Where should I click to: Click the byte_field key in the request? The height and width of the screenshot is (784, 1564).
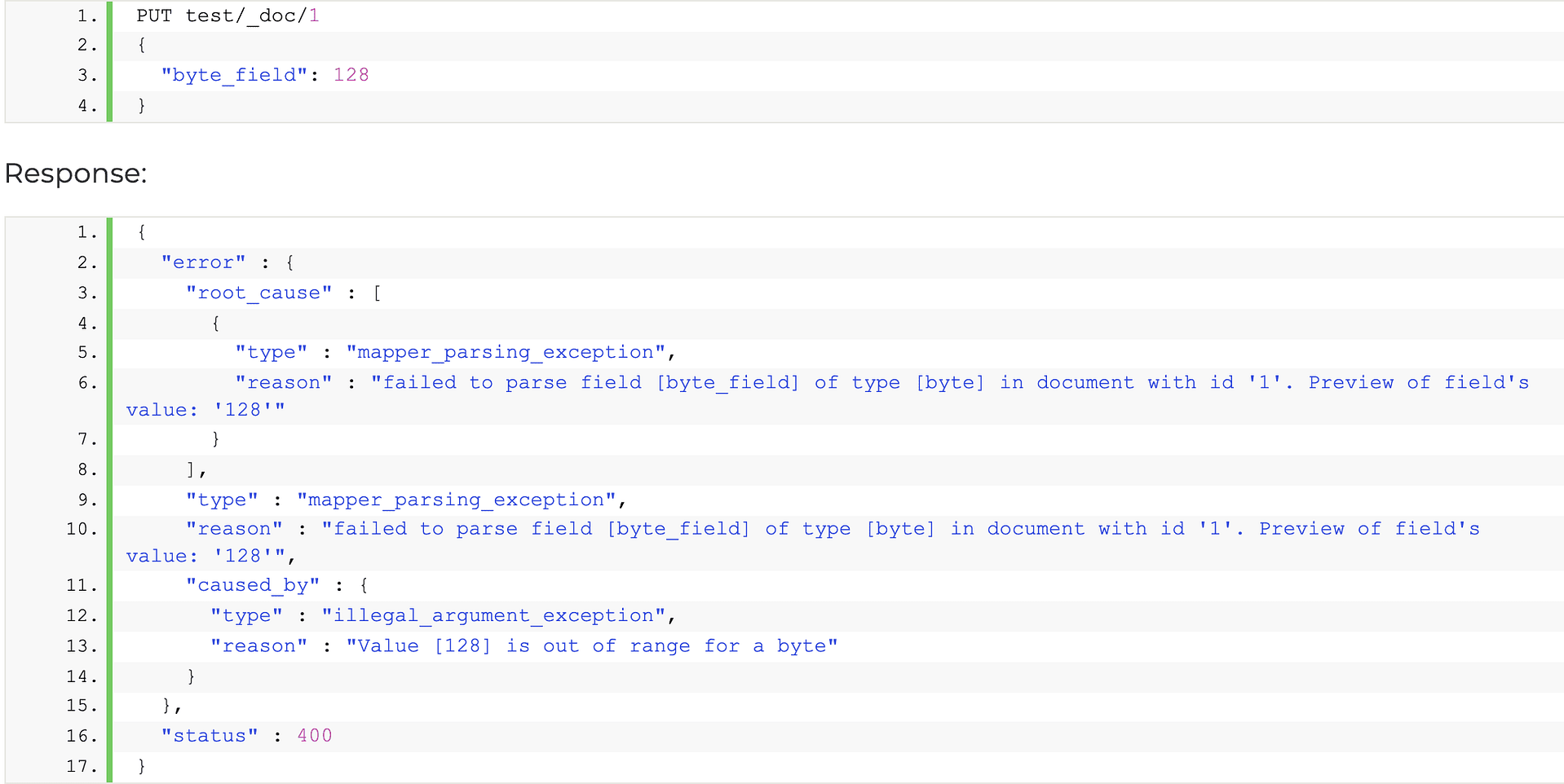tap(232, 74)
